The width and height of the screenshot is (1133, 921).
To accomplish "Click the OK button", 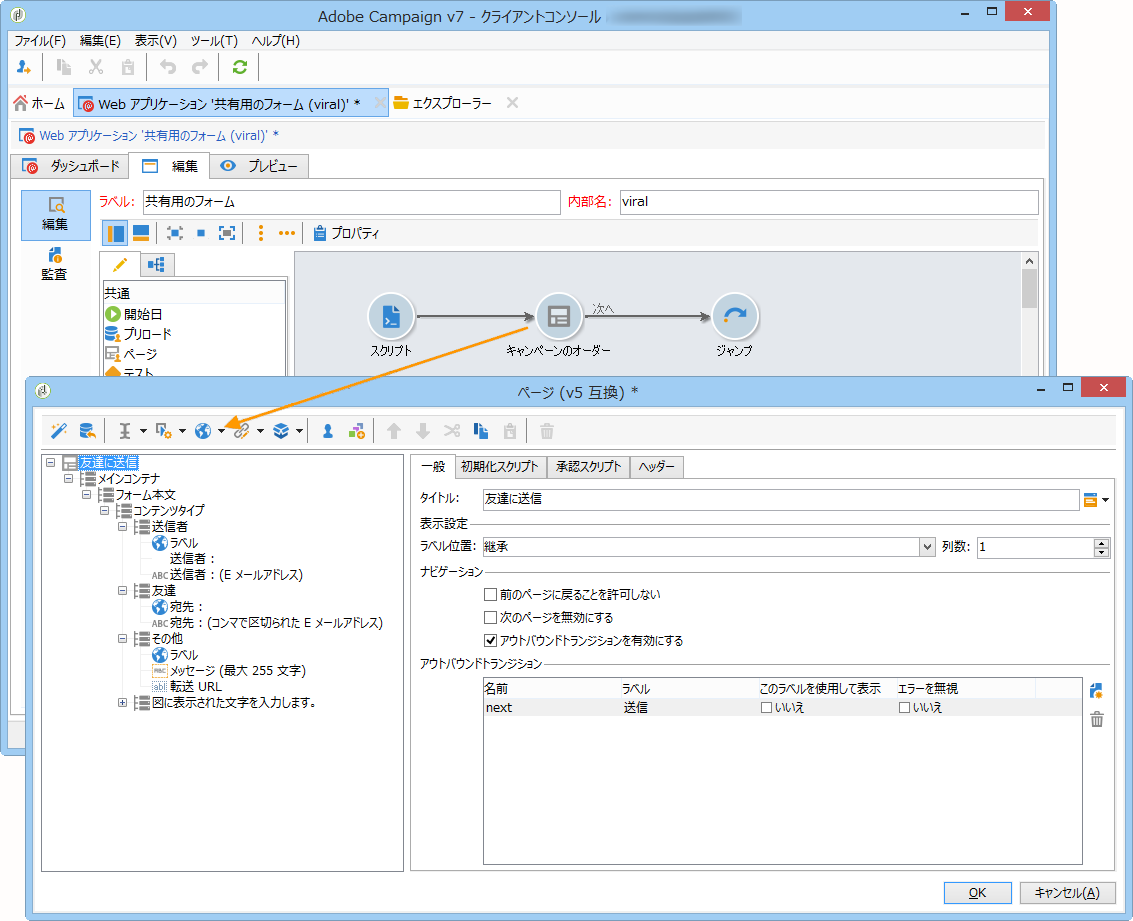I will 977,893.
